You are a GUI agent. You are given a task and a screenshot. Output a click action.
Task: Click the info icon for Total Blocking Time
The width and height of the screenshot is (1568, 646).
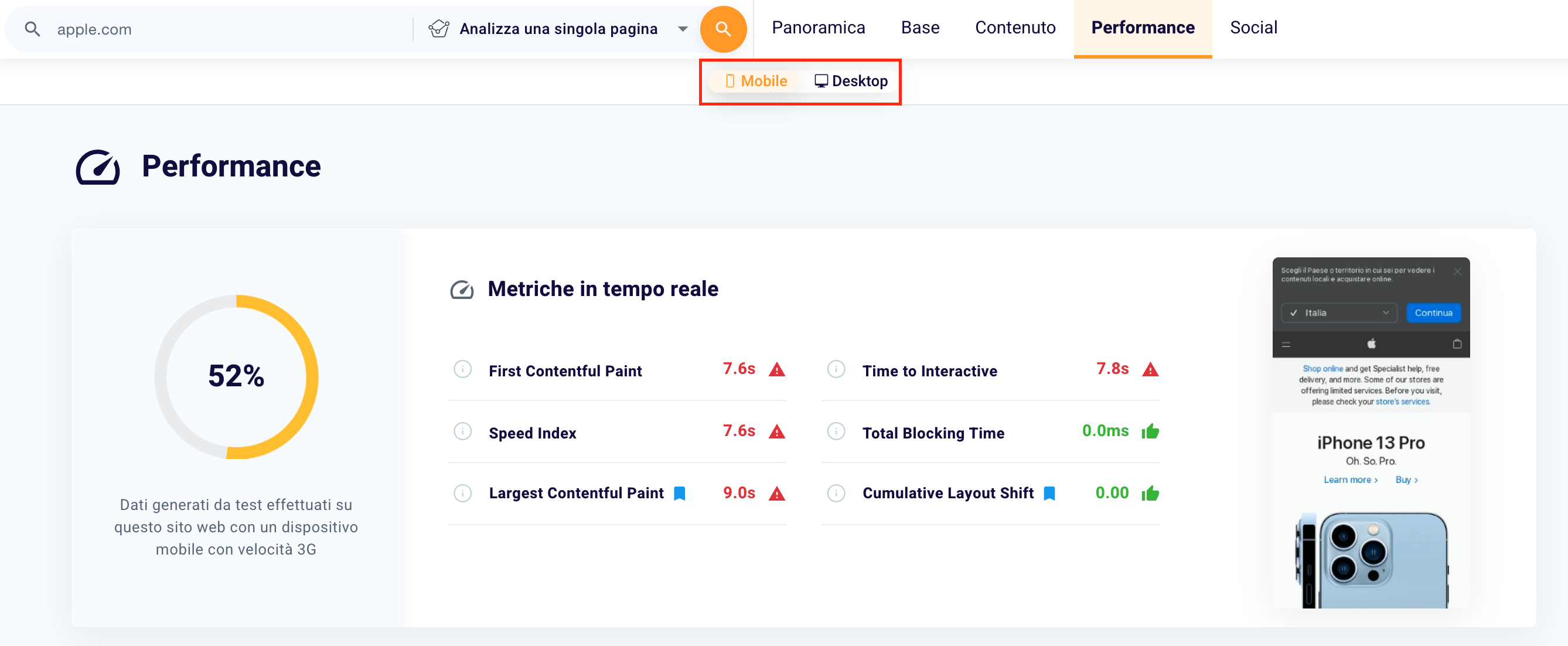pyautogui.click(x=836, y=431)
